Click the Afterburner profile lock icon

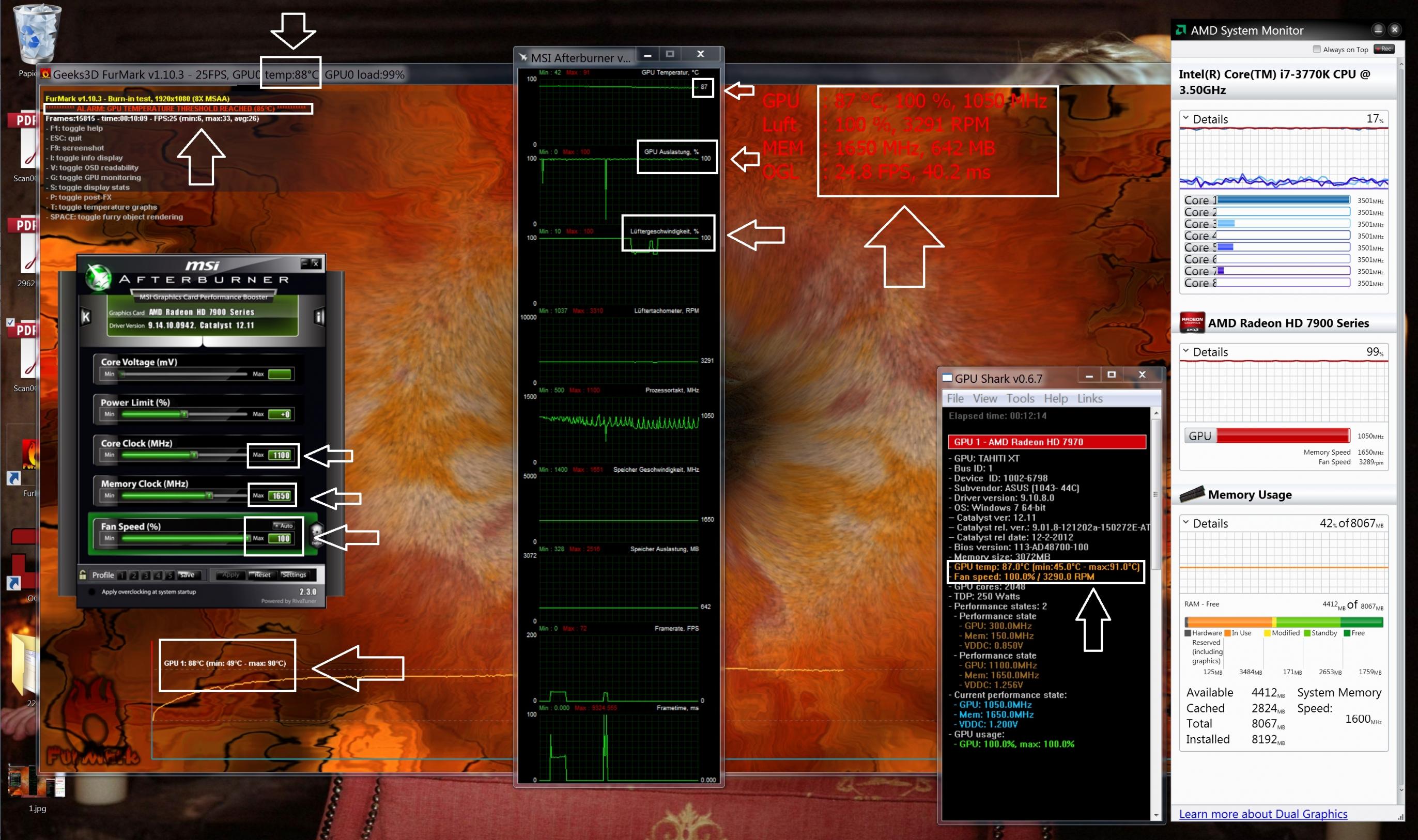pyautogui.click(x=83, y=575)
